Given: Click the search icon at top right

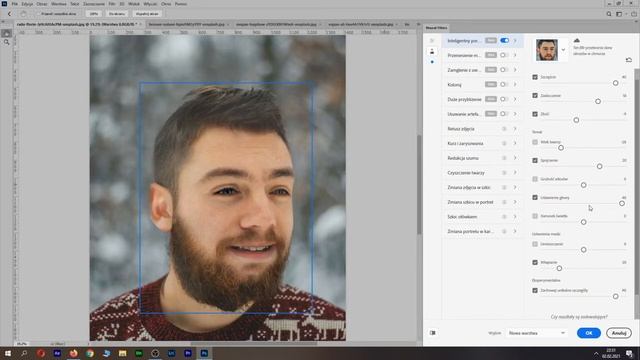Looking at the screenshot, I should (609, 14).
